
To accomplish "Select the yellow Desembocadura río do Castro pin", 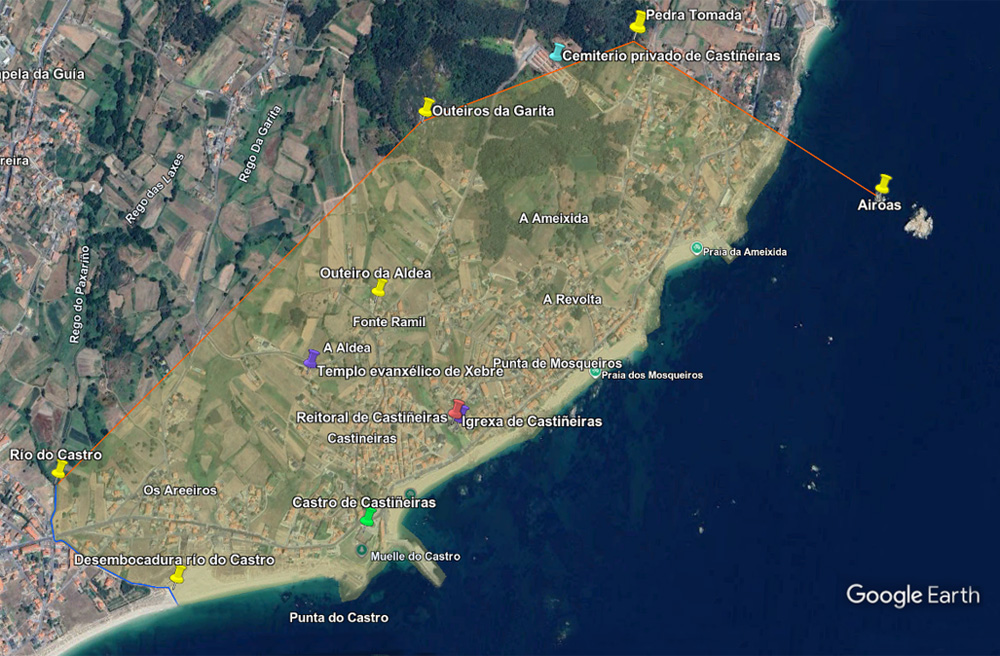I will coord(178,574).
